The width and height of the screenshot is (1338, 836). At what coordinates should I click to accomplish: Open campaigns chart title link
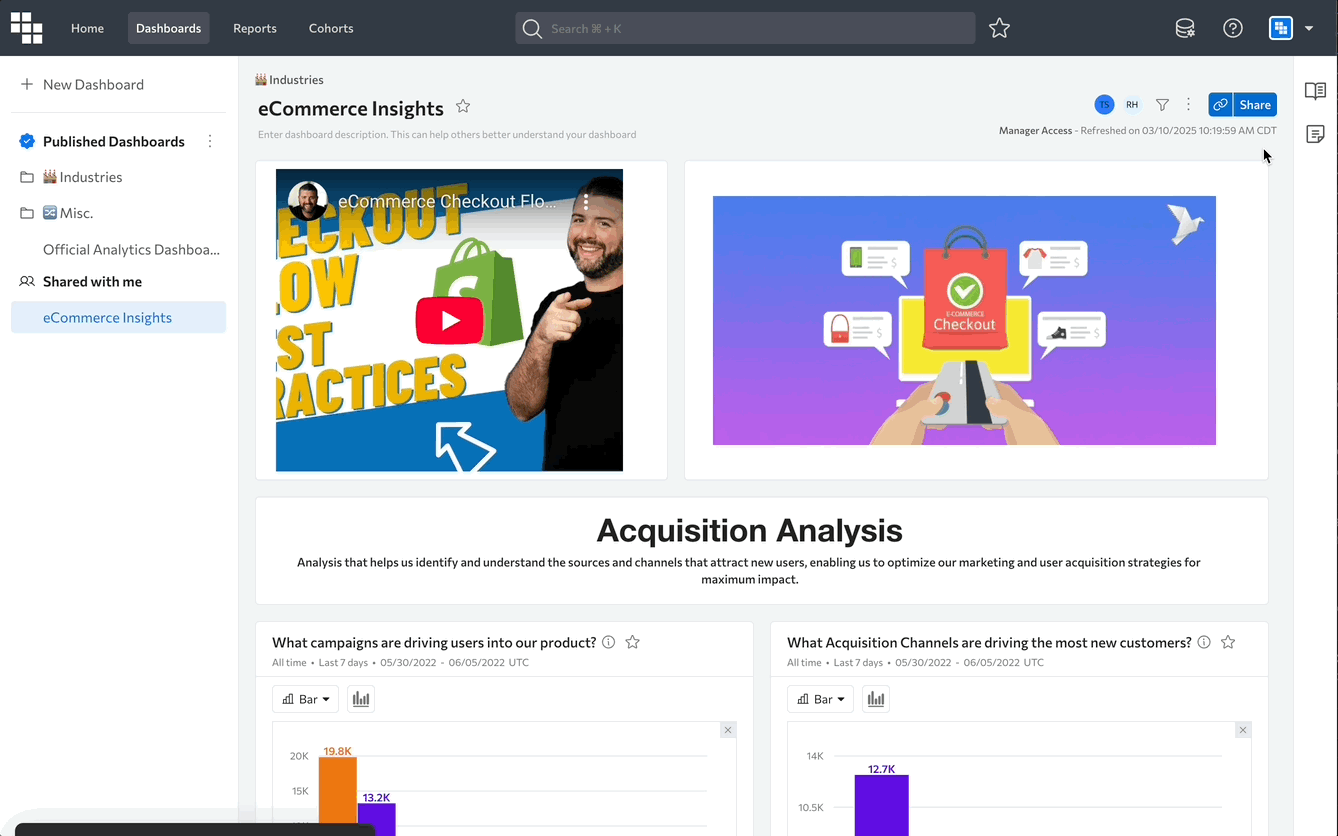tap(434, 642)
